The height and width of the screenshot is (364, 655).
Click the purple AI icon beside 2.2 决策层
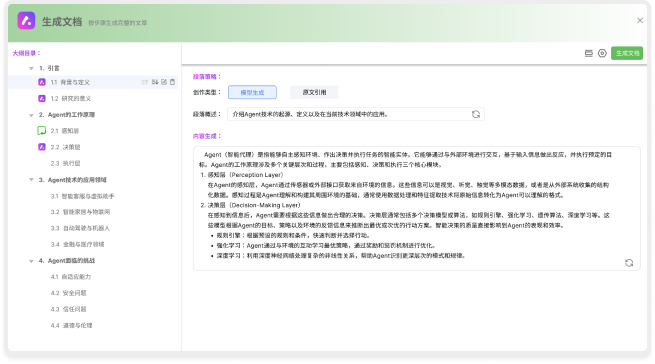42,147
